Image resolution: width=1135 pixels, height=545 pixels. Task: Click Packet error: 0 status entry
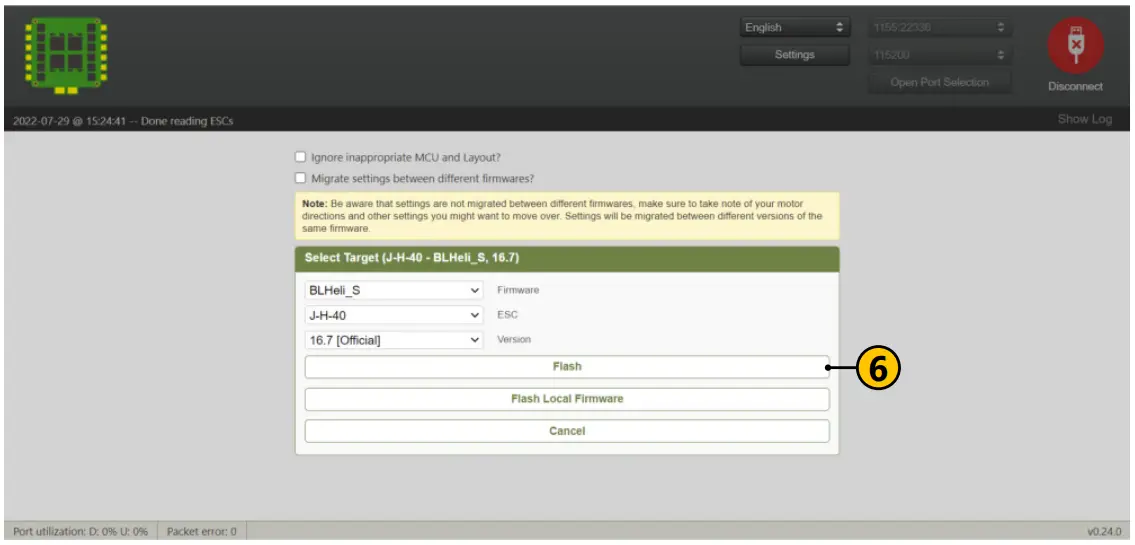[x=201, y=531]
